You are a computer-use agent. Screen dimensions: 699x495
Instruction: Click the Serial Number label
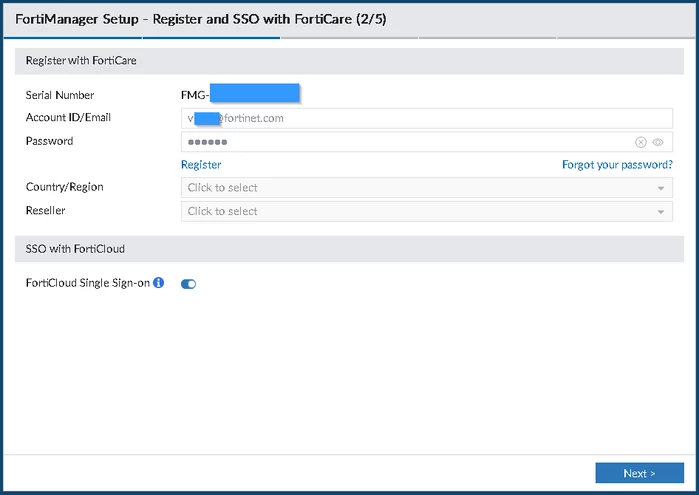[60, 95]
